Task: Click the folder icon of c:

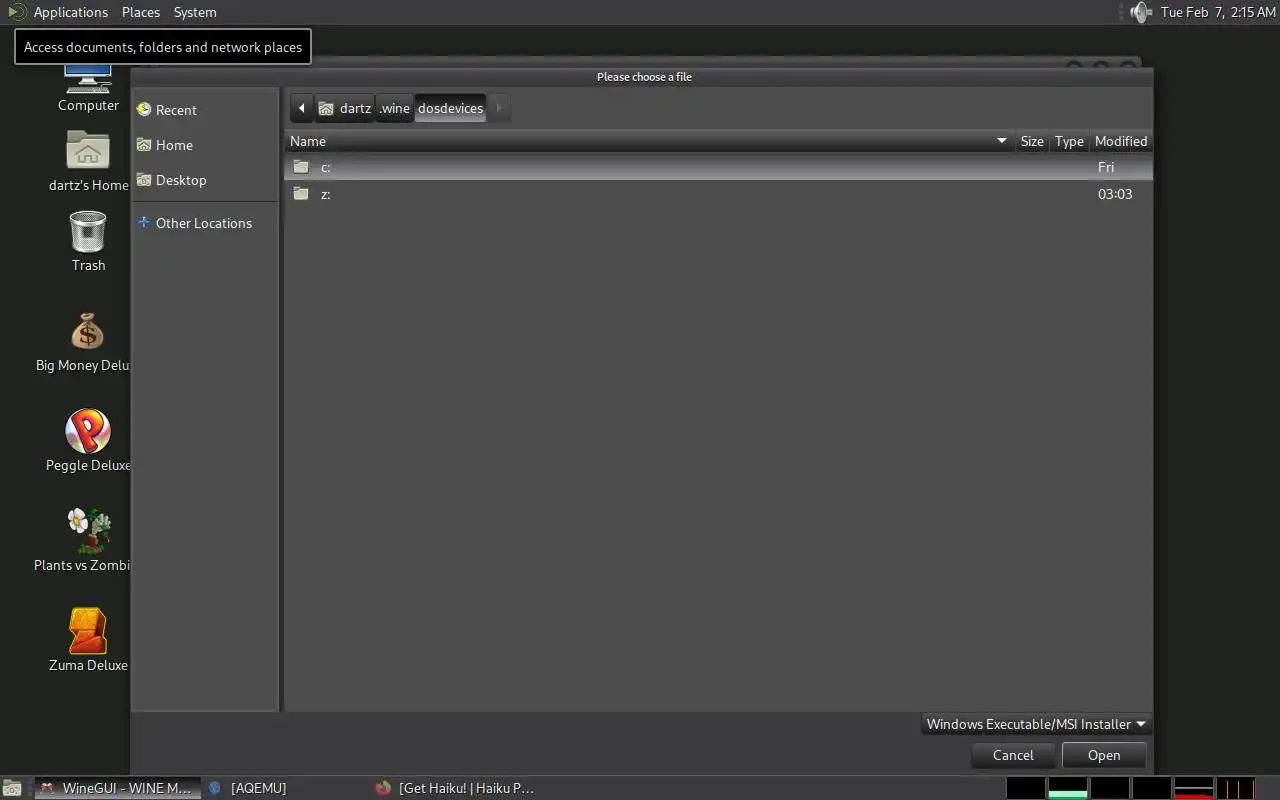Action: click(x=301, y=167)
